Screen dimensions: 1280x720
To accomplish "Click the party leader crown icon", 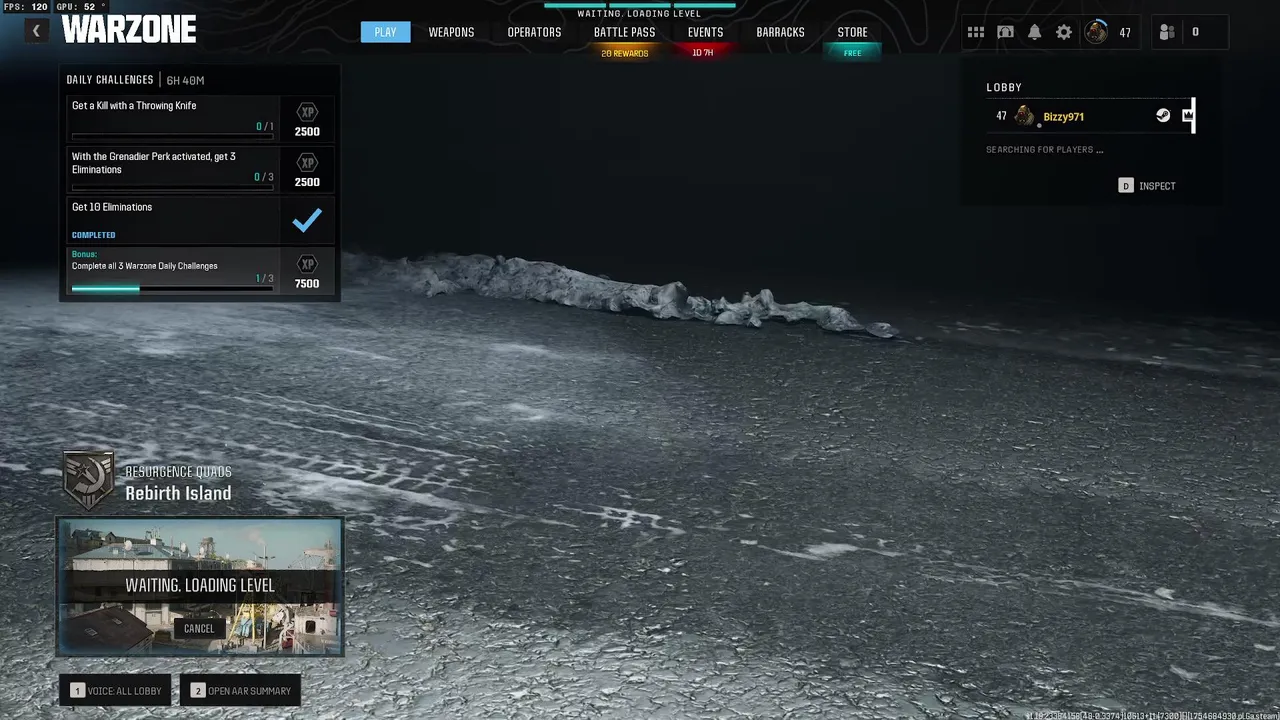I will click(1187, 116).
